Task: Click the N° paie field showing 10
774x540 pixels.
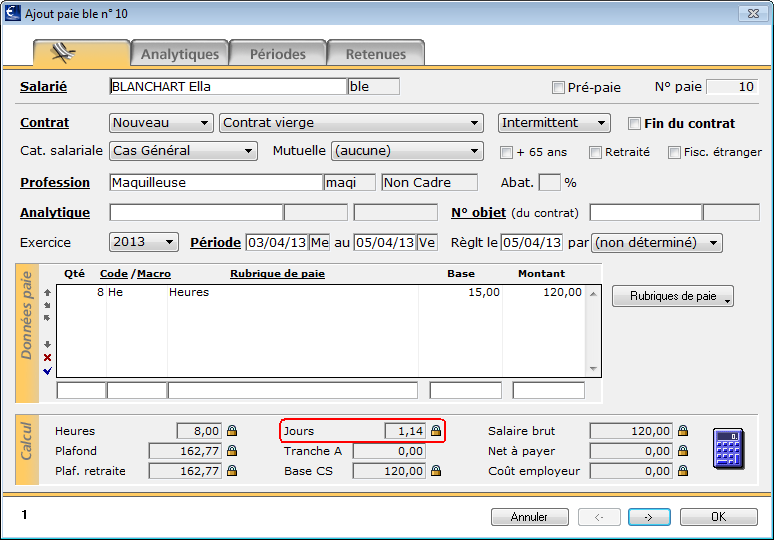Action: (x=732, y=87)
